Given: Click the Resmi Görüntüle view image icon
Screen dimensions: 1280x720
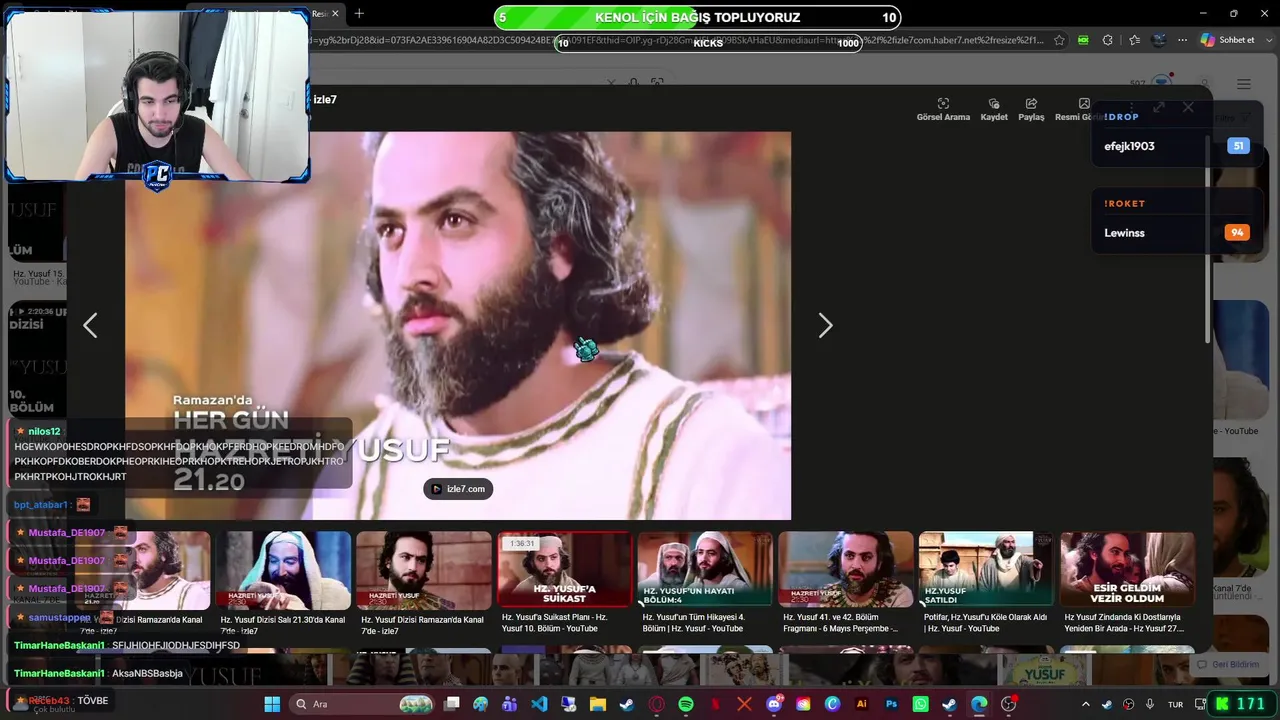Looking at the screenshot, I should click(x=1084, y=104).
